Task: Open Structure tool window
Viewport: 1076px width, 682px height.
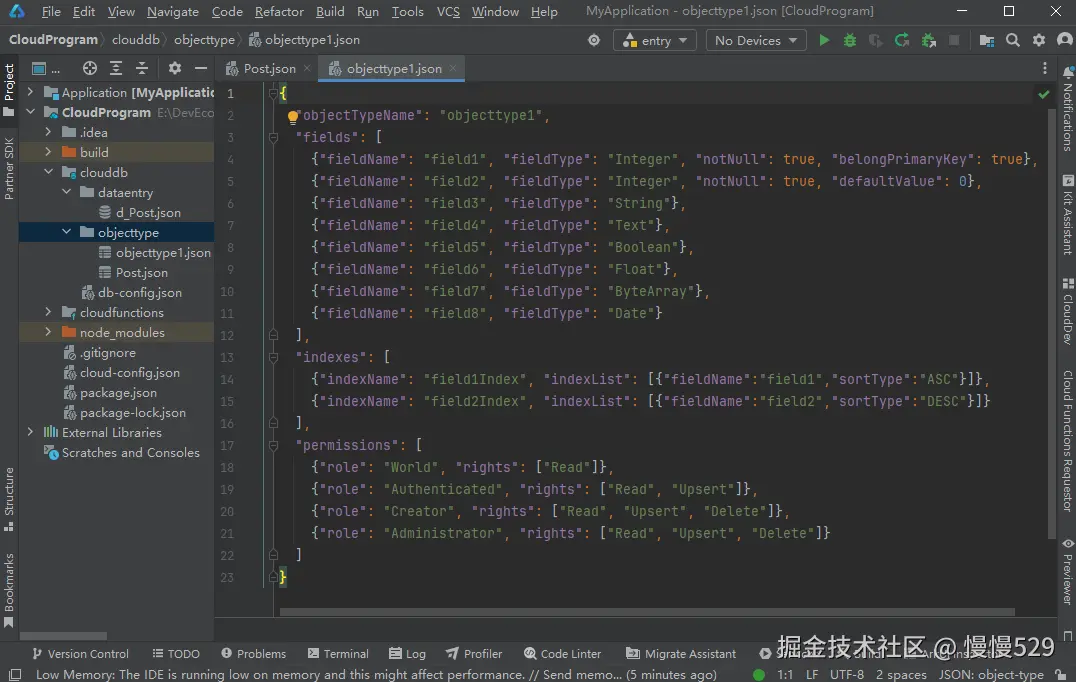Action: pos(9,499)
